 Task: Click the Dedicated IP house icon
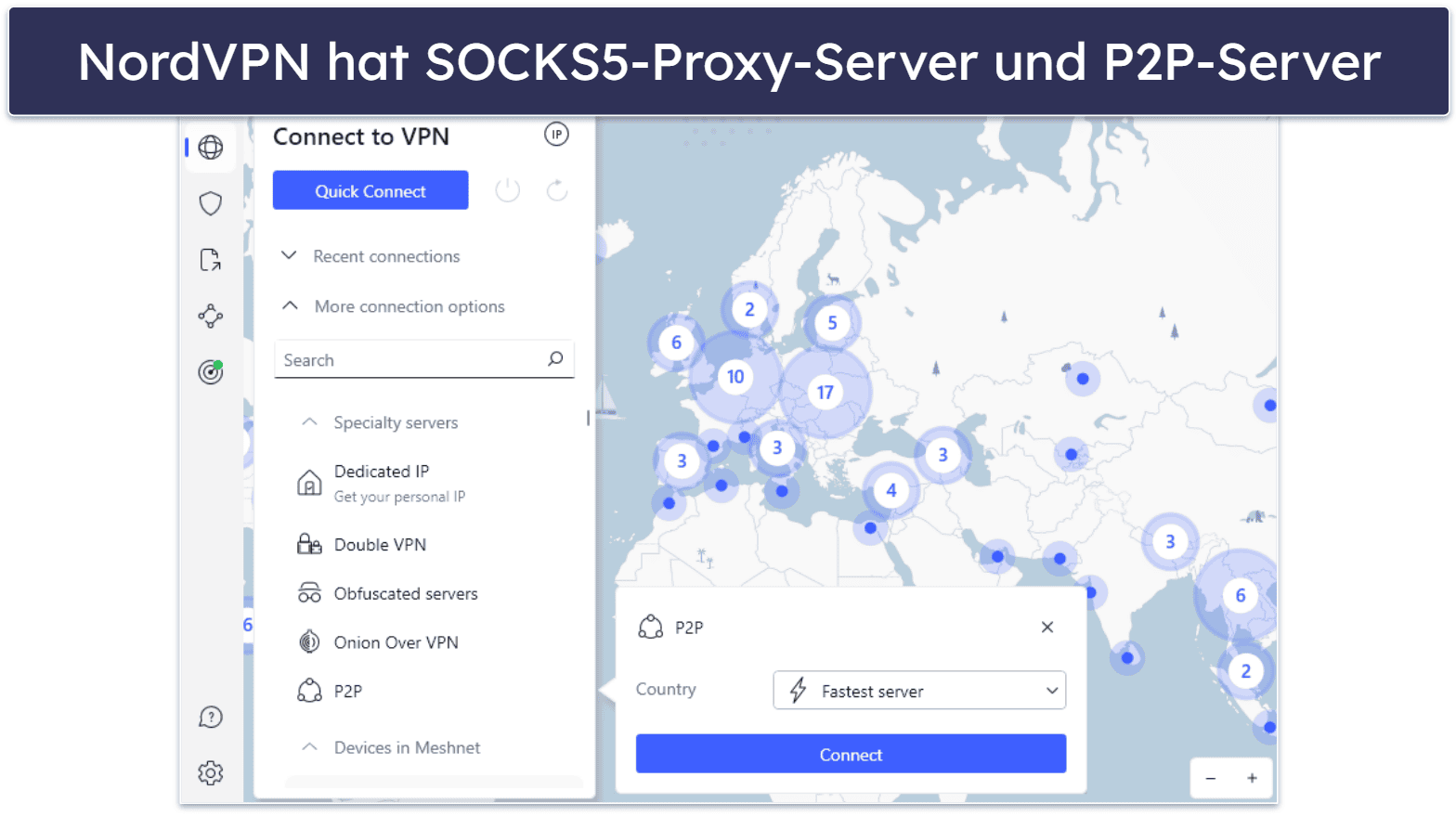tap(309, 483)
